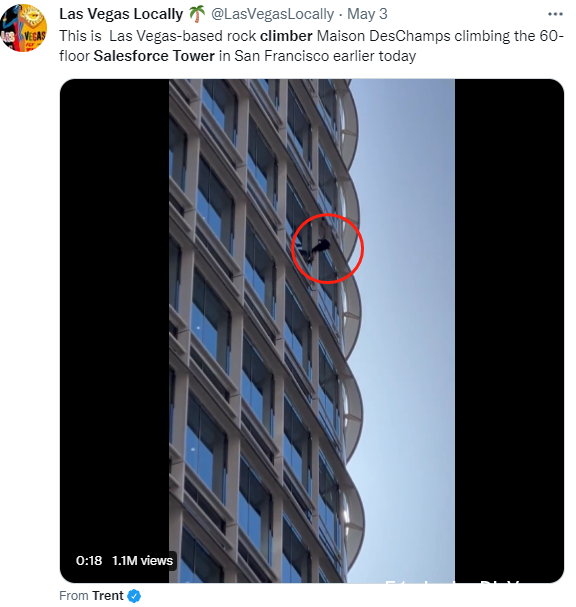This screenshot has width=576, height=607.
Task: Click the Las Vegas Locally display name
Action: [x=121, y=14]
